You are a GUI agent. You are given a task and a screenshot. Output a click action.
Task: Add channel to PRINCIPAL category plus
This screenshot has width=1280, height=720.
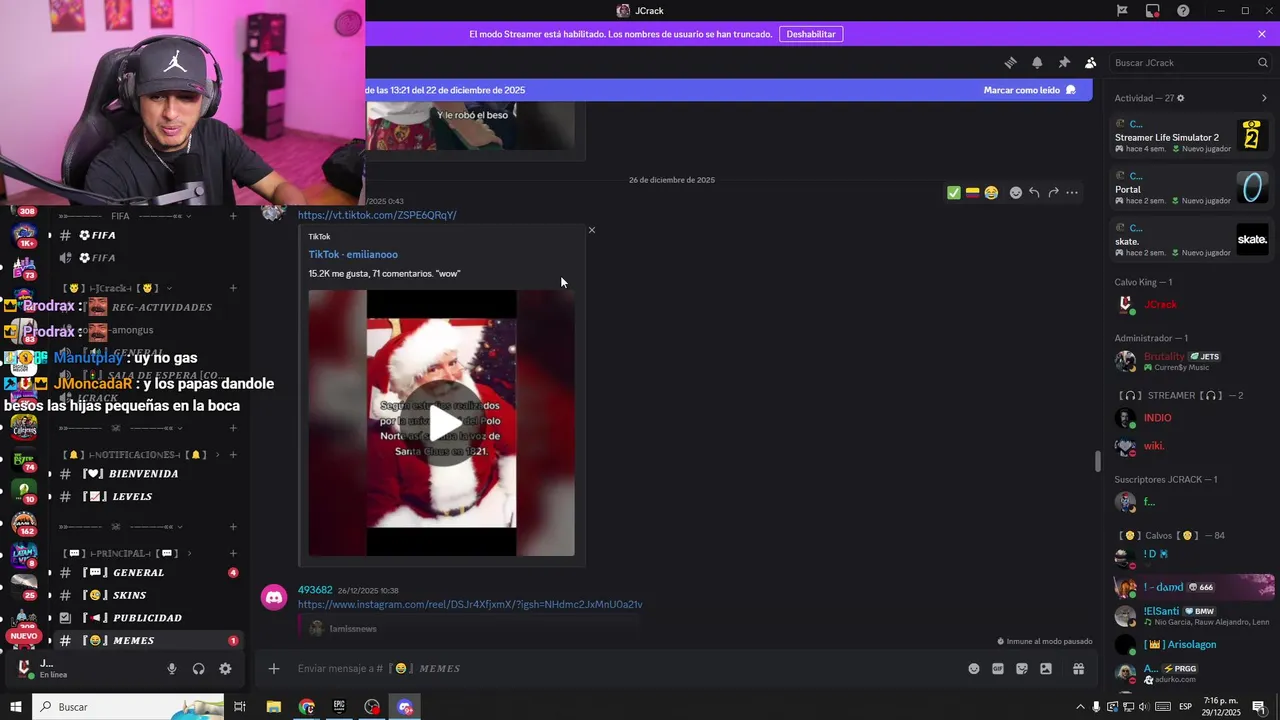(x=233, y=554)
